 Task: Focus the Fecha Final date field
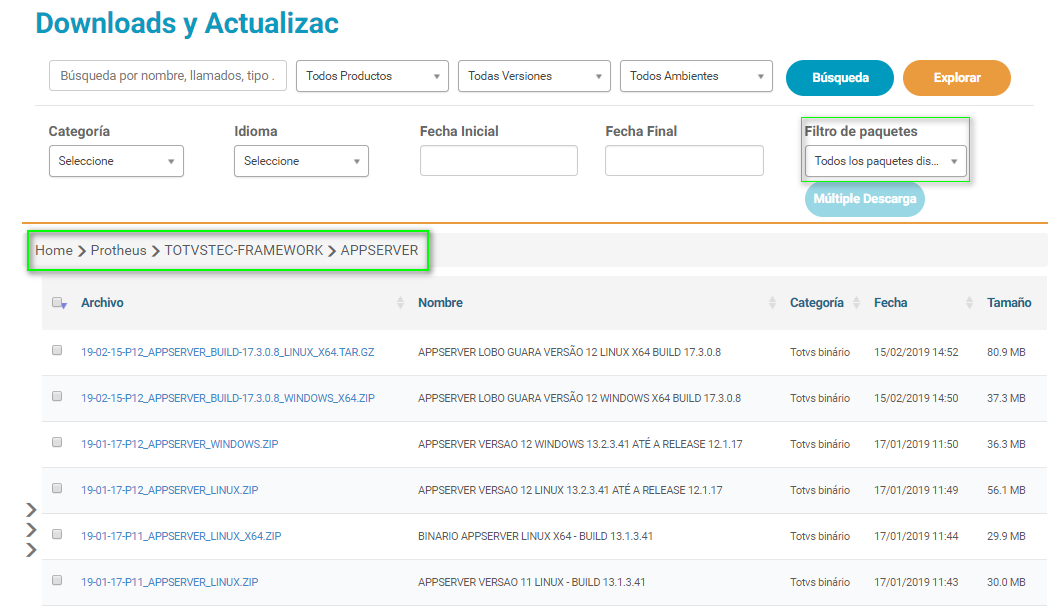pyautogui.click(x=684, y=161)
